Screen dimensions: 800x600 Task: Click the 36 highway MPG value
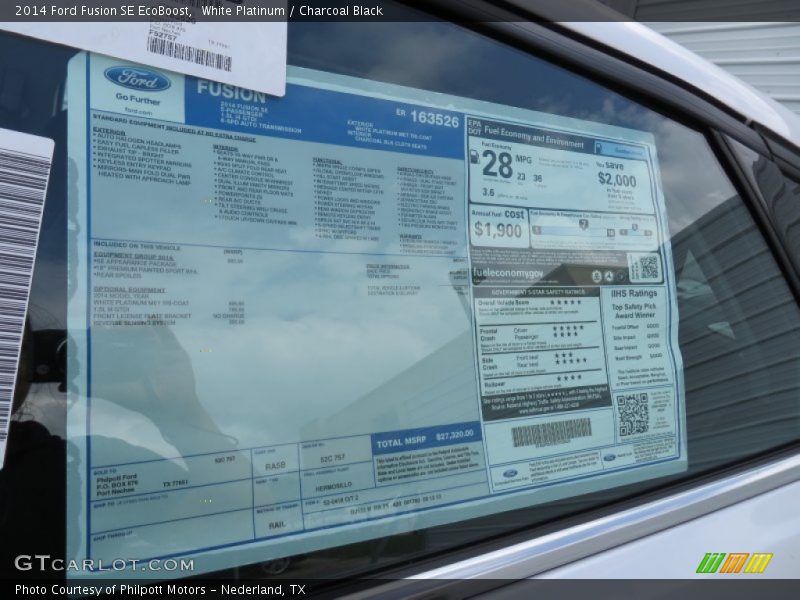pyautogui.click(x=537, y=178)
